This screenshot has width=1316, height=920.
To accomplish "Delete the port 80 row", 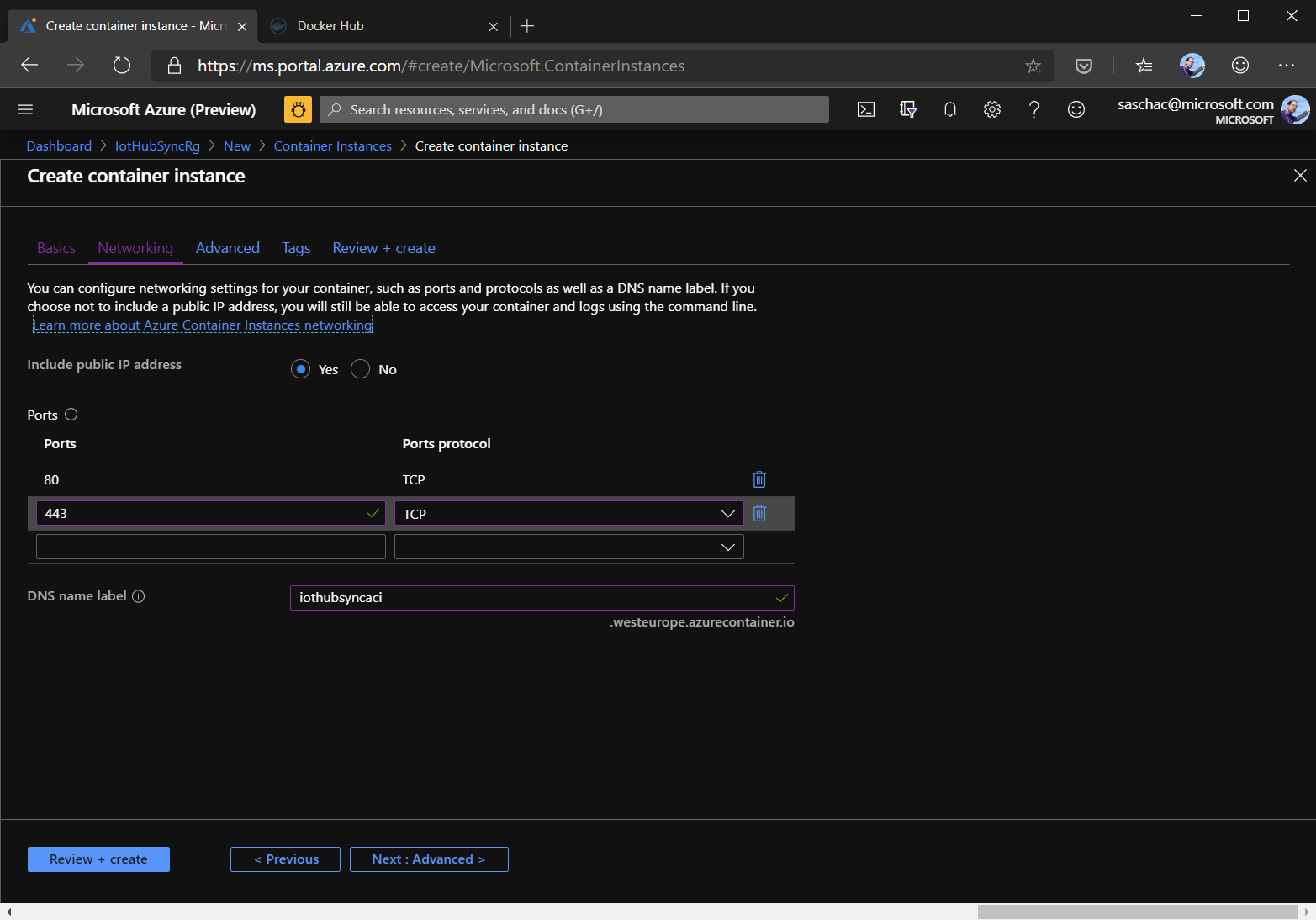I will click(x=759, y=479).
